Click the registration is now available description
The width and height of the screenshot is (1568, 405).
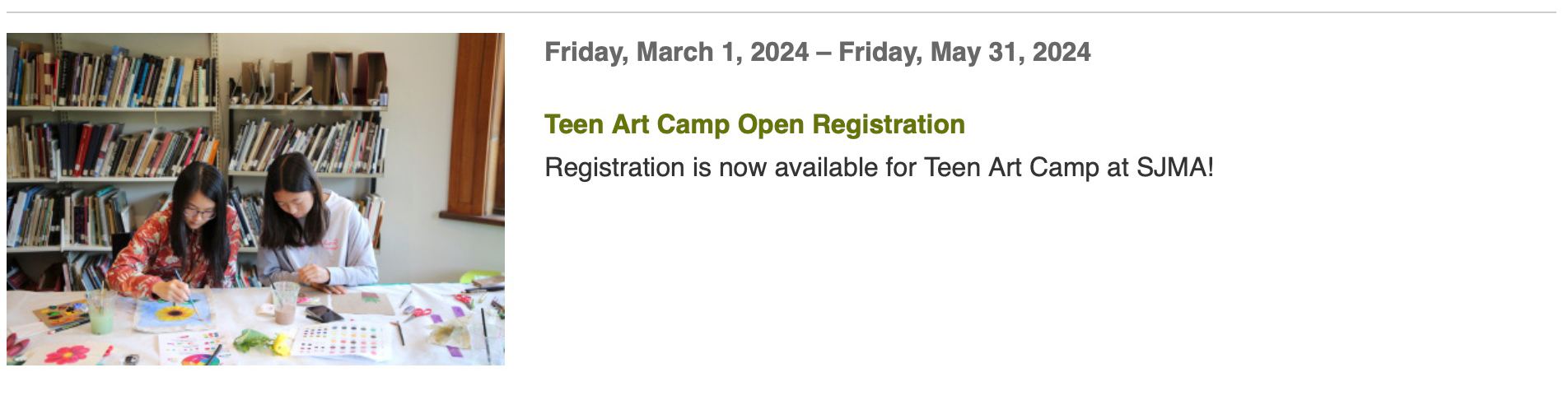879,168
